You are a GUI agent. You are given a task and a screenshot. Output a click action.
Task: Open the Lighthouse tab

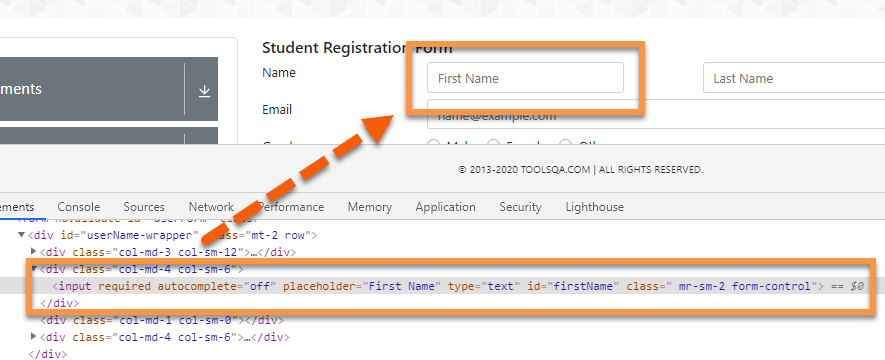click(594, 207)
